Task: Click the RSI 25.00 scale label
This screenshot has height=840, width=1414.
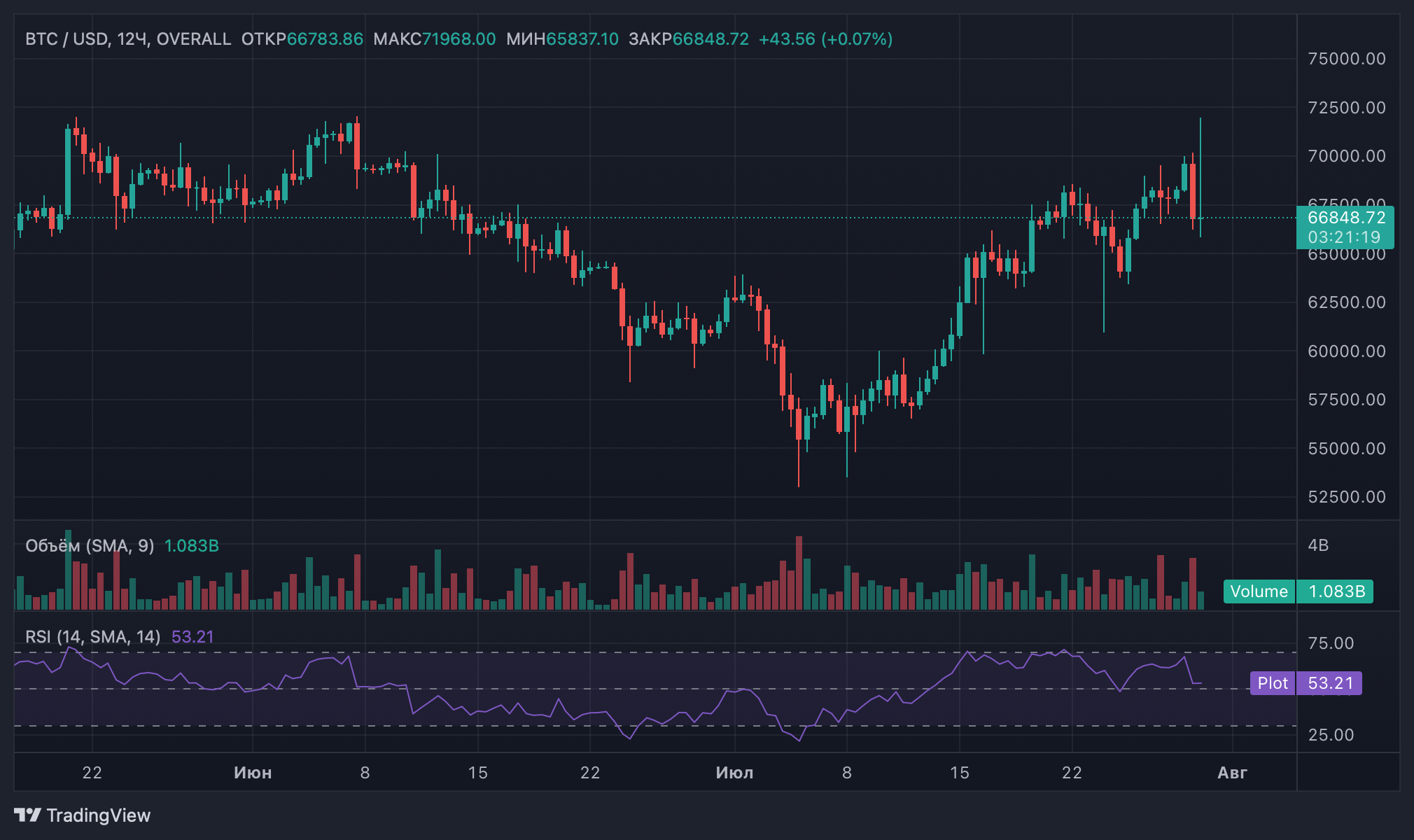Action: pos(1331,735)
